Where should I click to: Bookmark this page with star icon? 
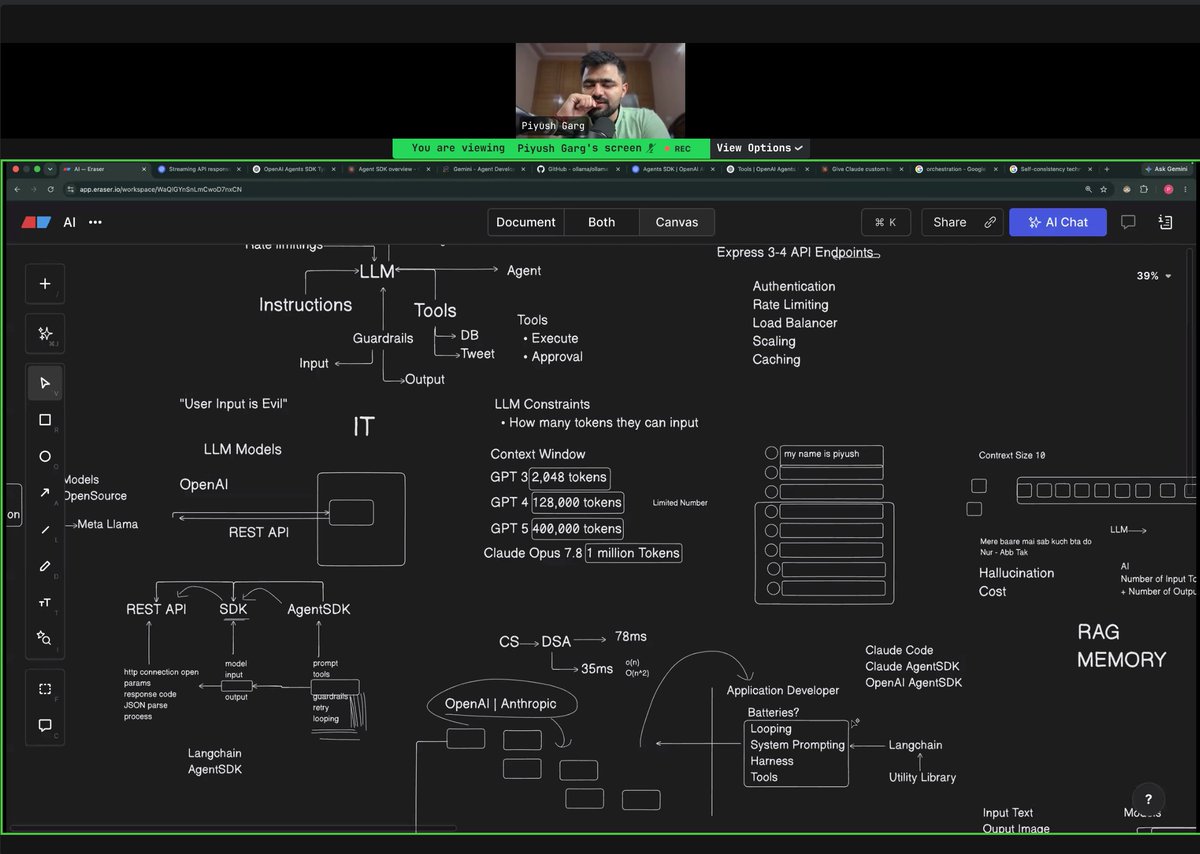click(x=1103, y=189)
